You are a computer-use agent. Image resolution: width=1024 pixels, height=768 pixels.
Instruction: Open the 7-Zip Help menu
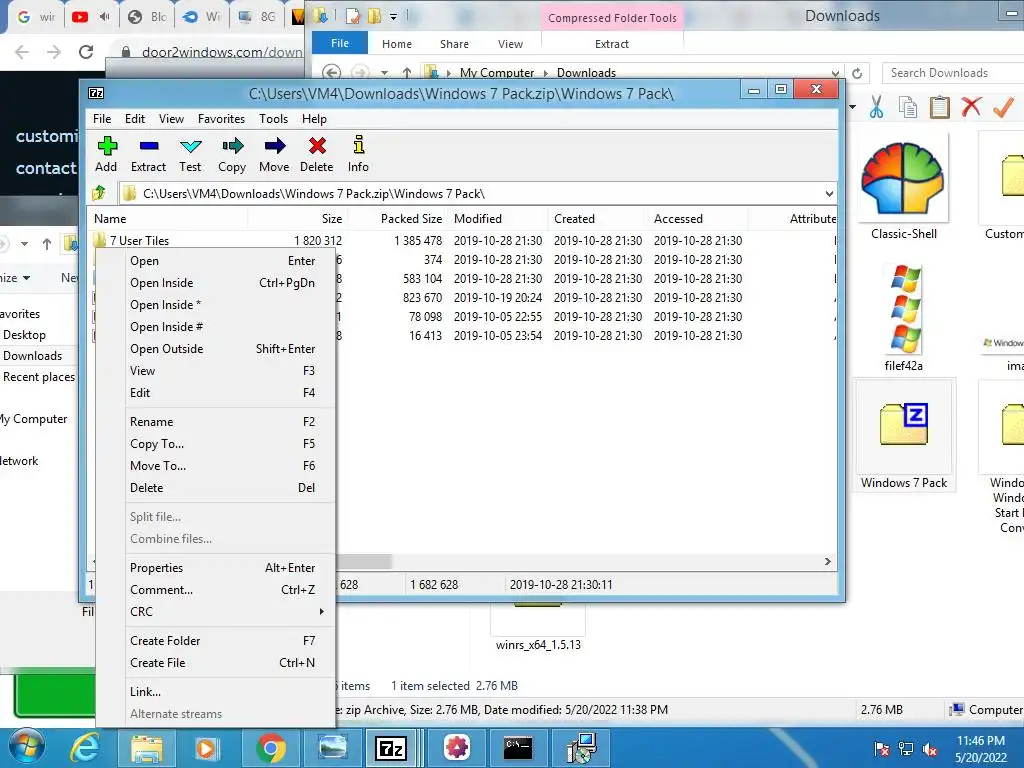[314, 119]
